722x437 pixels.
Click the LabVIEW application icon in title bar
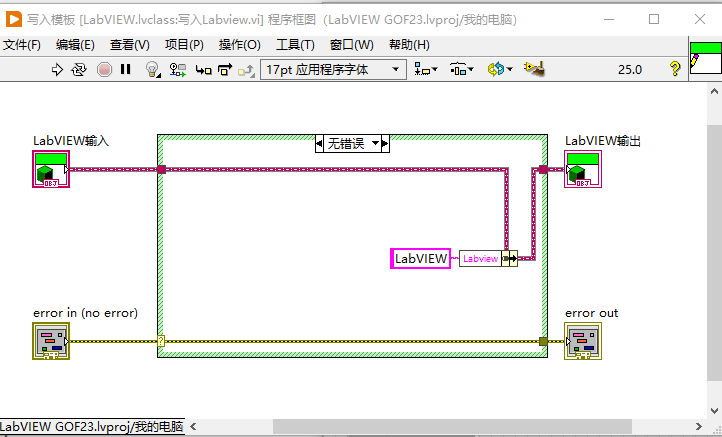pyautogui.click(x=13, y=19)
